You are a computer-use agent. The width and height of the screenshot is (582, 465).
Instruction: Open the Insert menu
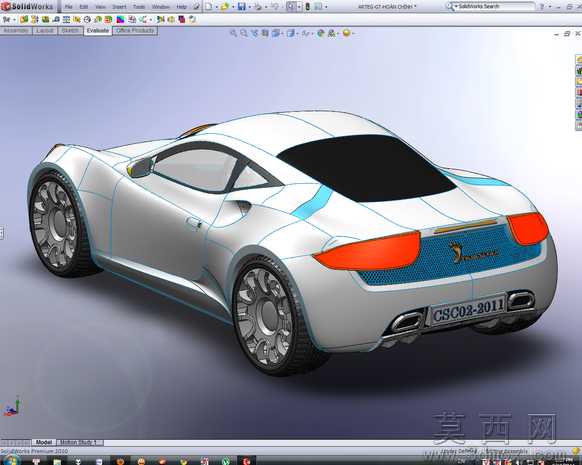pyautogui.click(x=119, y=7)
